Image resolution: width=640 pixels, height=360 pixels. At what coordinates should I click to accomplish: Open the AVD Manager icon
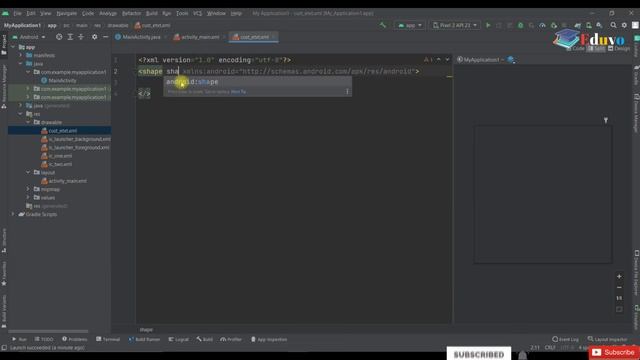coord(588,25)
